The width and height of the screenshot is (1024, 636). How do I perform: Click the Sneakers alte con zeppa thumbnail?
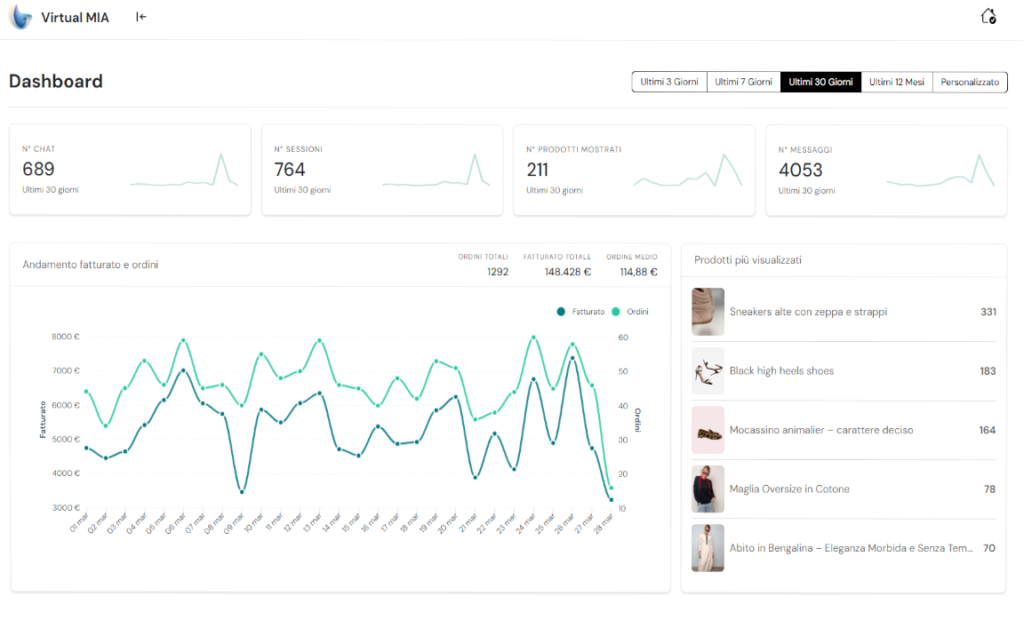click(x=708, y=312)
